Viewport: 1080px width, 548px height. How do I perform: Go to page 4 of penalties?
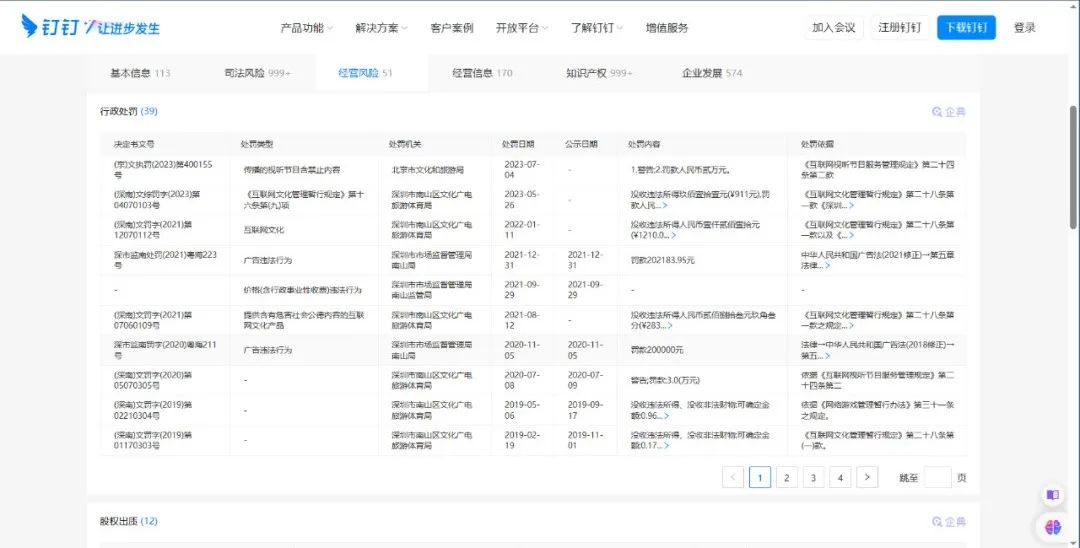tap(840, 477)
